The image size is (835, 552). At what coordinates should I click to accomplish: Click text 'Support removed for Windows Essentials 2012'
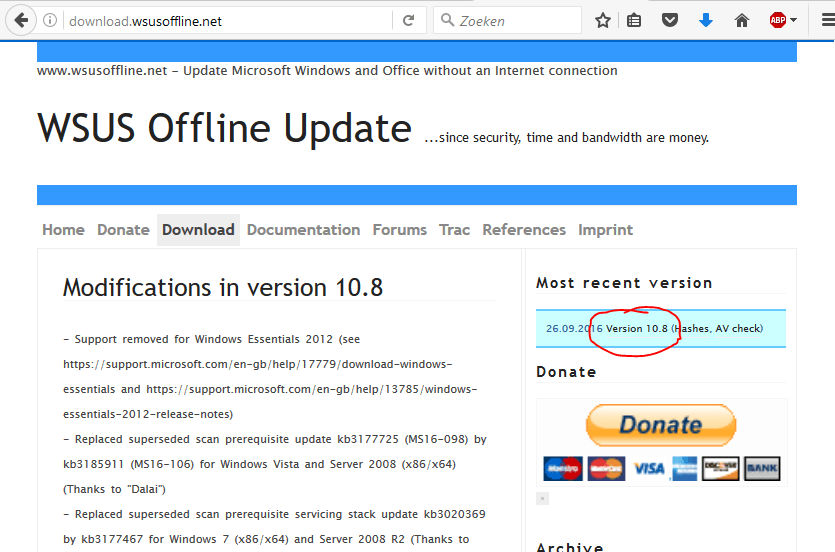pyautogui.click(x=204, y=339)
